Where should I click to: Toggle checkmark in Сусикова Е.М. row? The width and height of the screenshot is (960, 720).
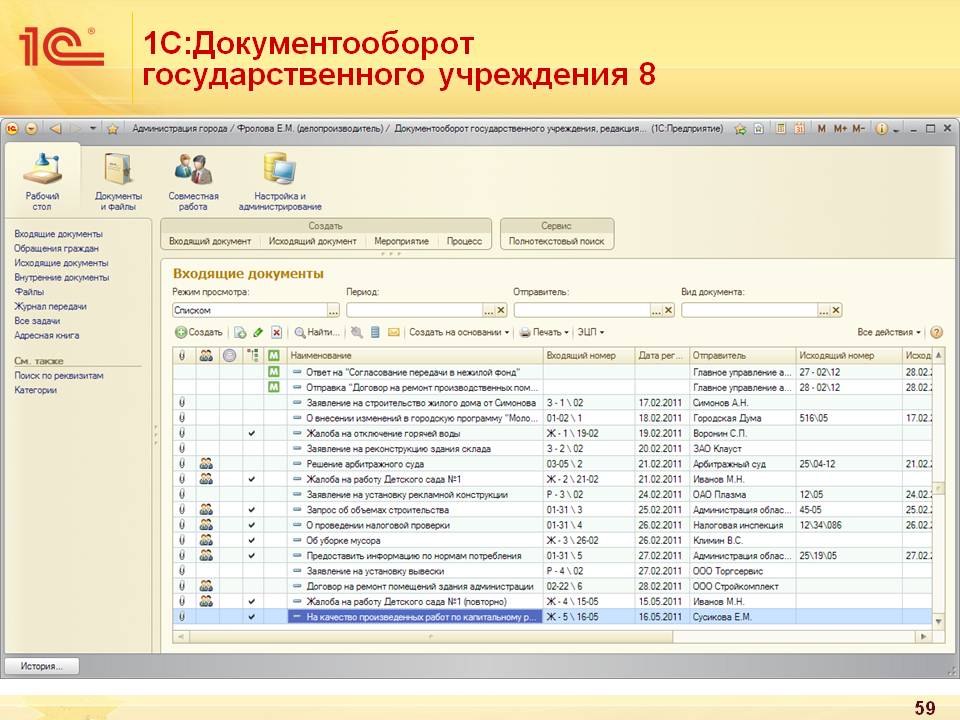click(x=252, y=617)
